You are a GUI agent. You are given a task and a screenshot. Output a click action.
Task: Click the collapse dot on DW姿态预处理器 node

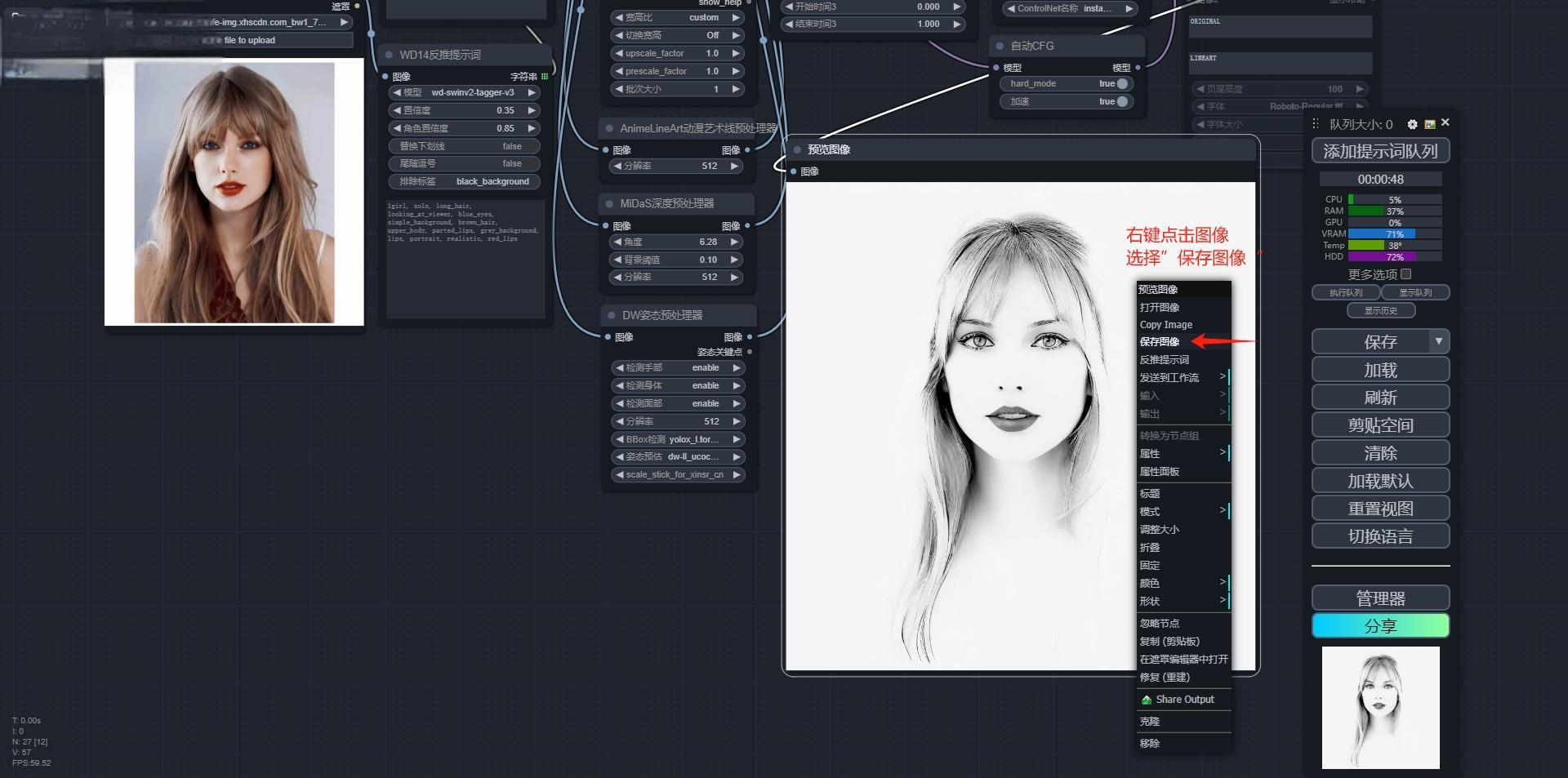[611, 315]
